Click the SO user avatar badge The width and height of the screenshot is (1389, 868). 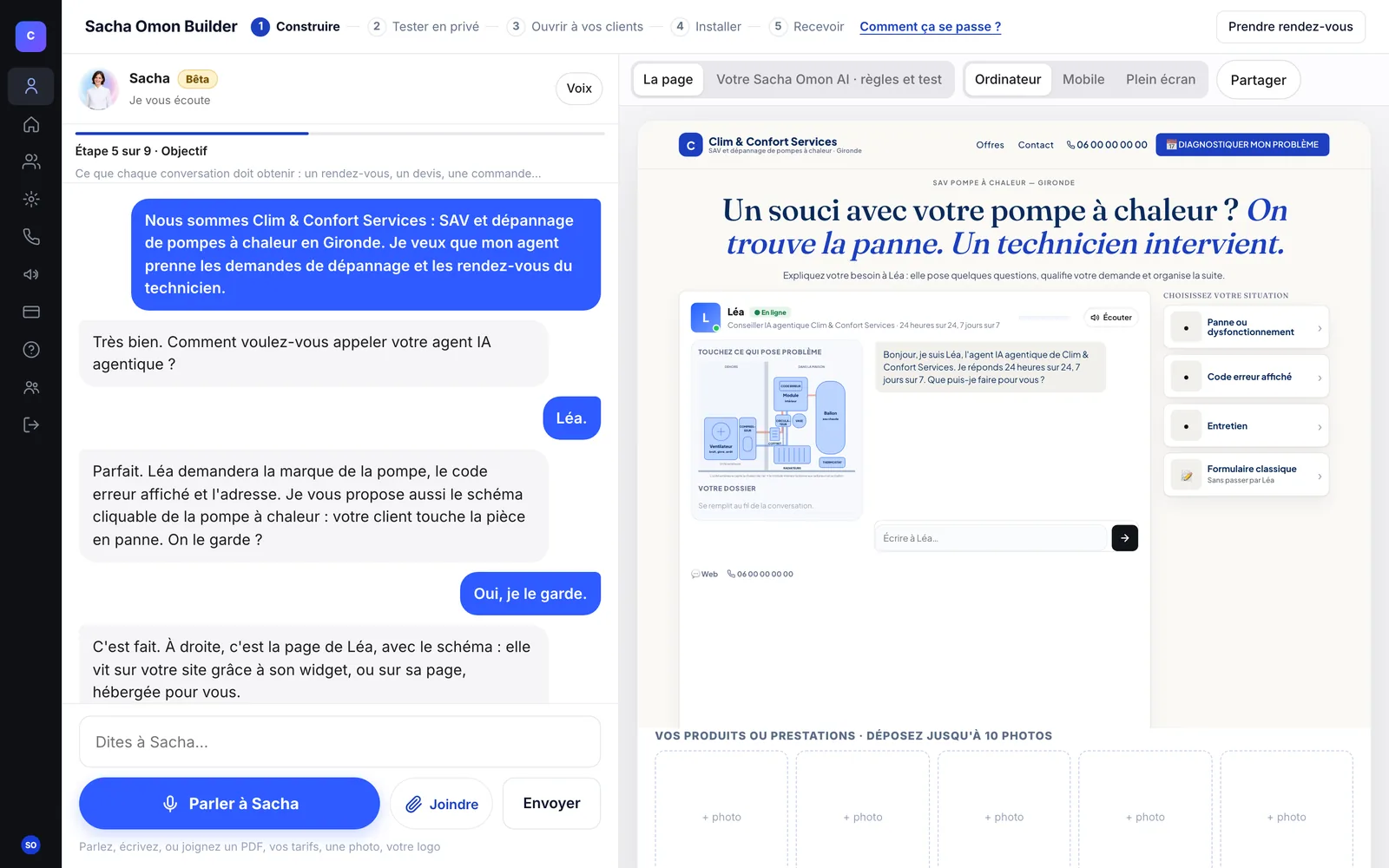click(x=30, y=845)
